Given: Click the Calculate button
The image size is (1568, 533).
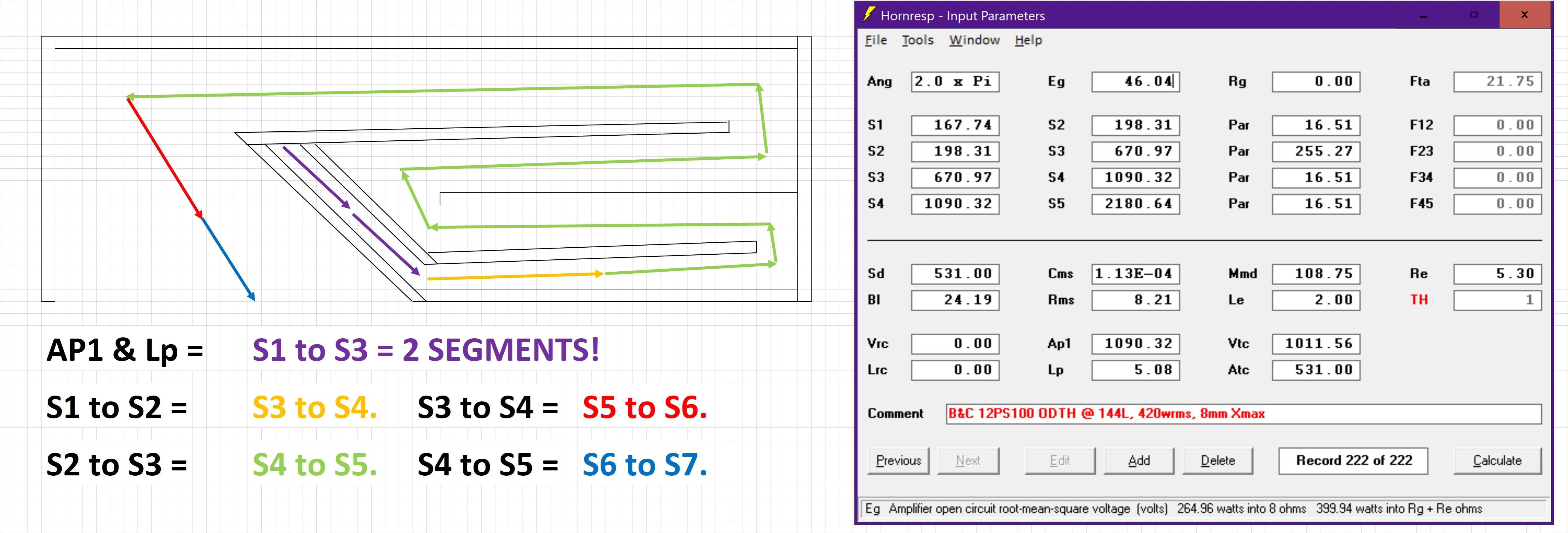Looking at the screenshot, I should pyautogui.click(x=1497, y=460).
